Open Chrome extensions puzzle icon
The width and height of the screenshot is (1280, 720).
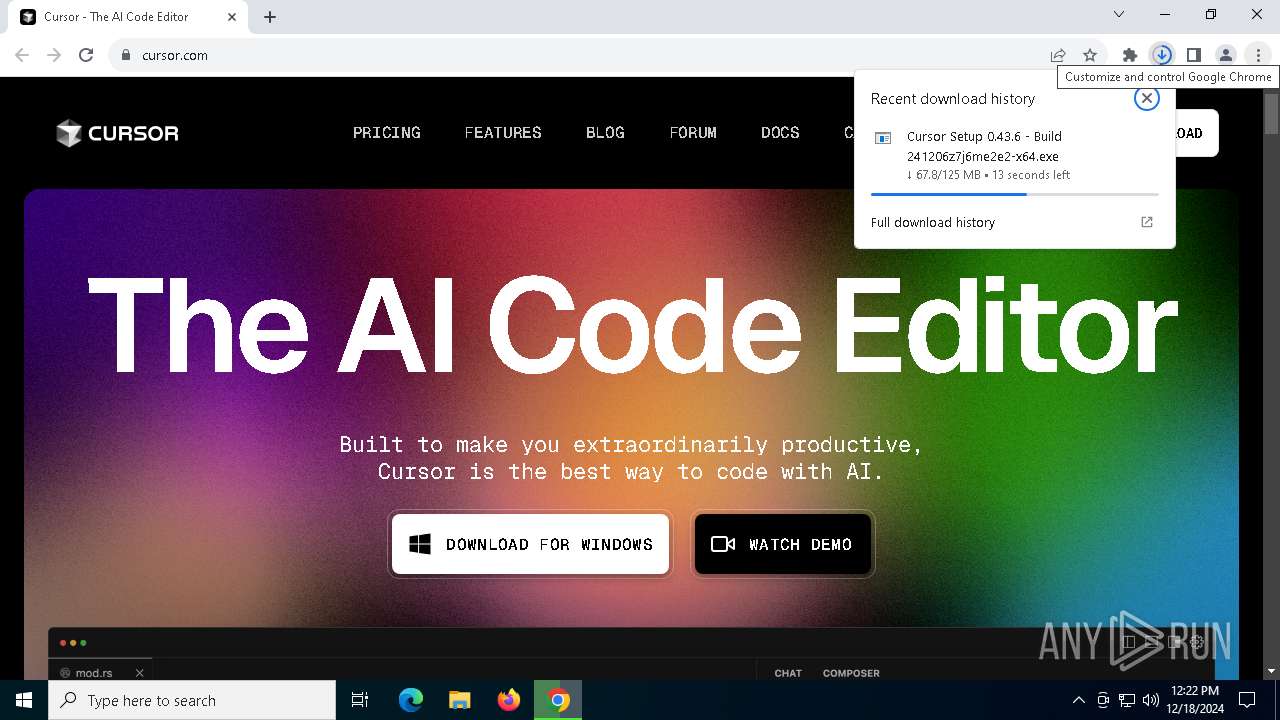(x=1130, y=55)
